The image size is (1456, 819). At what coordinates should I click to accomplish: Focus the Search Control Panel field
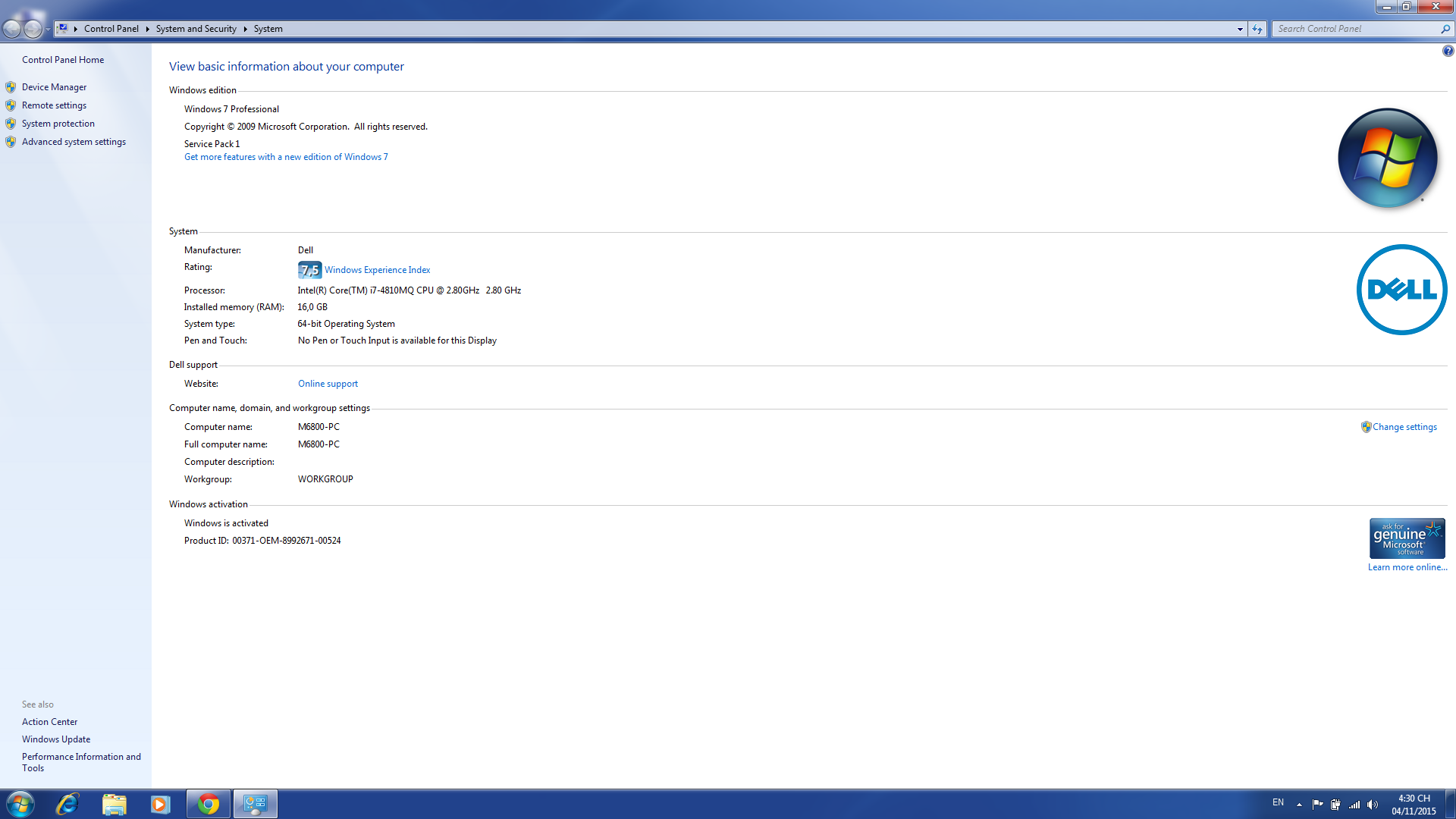point(1356,29)
